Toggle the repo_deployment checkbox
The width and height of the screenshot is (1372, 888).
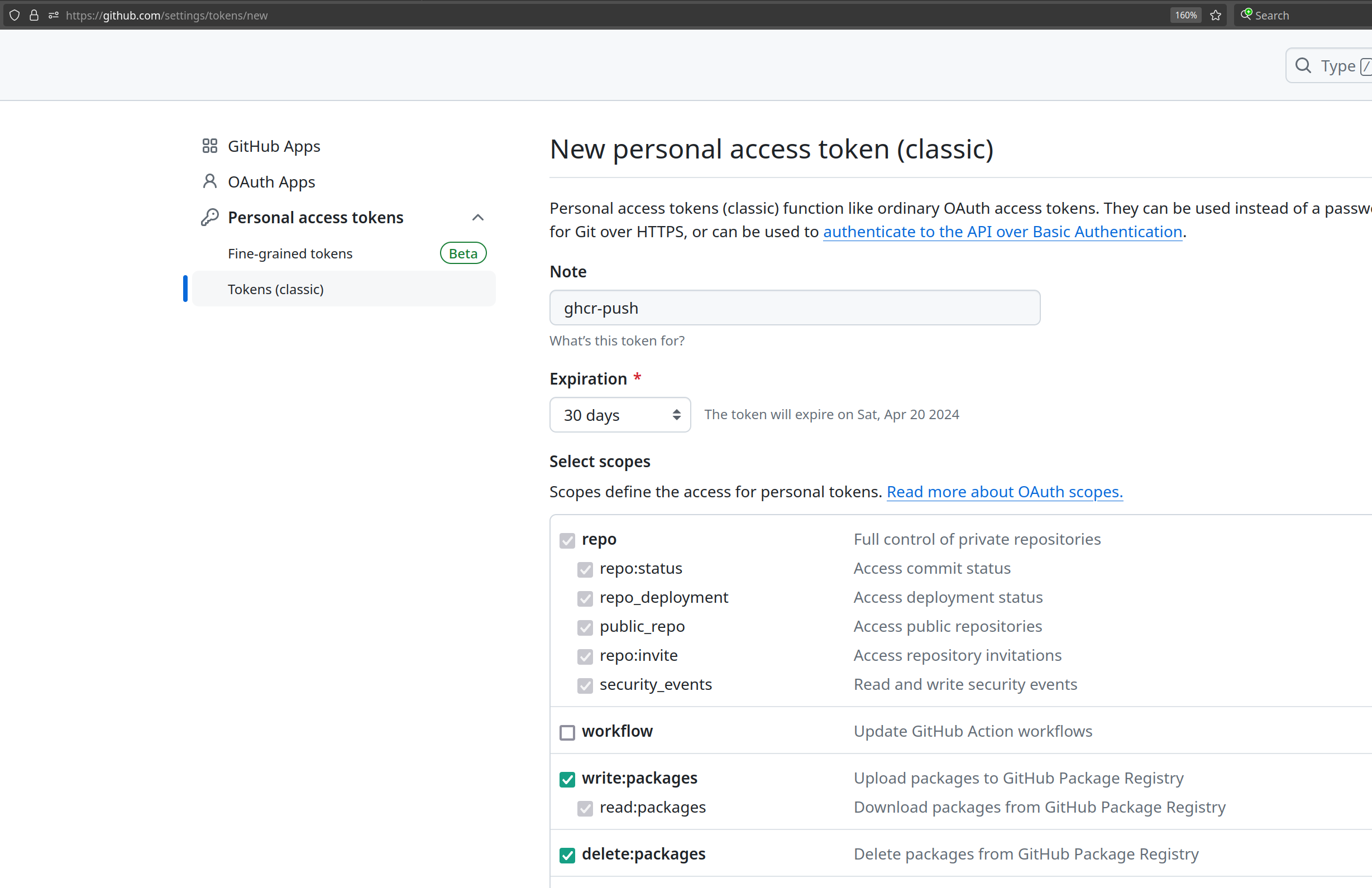click(585, 598)
